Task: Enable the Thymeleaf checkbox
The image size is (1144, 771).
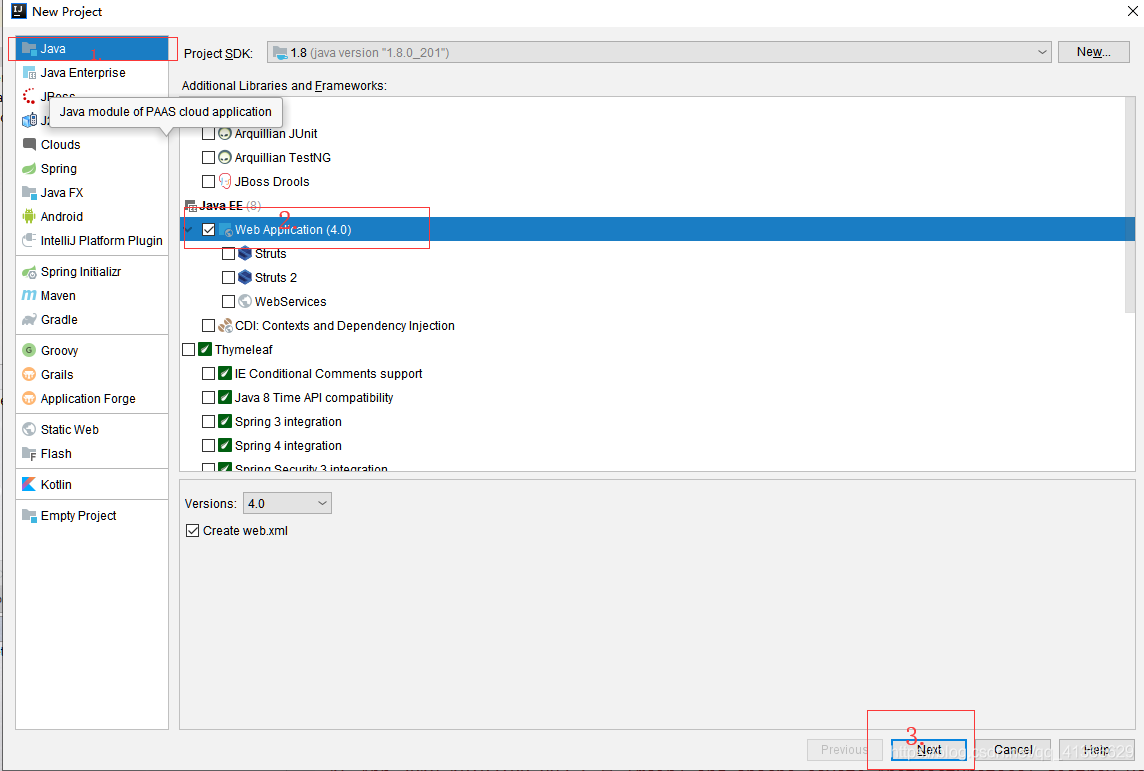Action: click(x=188, y=350)
